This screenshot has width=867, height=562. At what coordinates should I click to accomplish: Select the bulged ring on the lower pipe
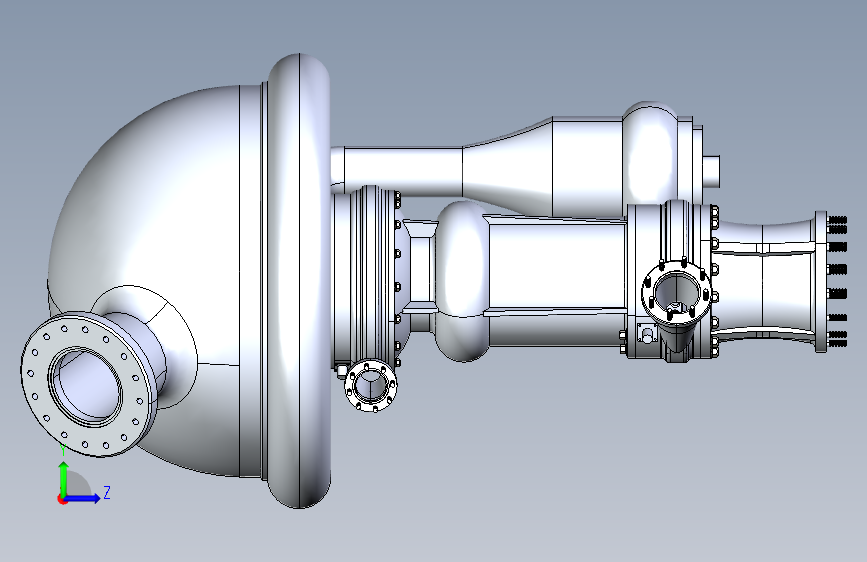pos(462,282)
